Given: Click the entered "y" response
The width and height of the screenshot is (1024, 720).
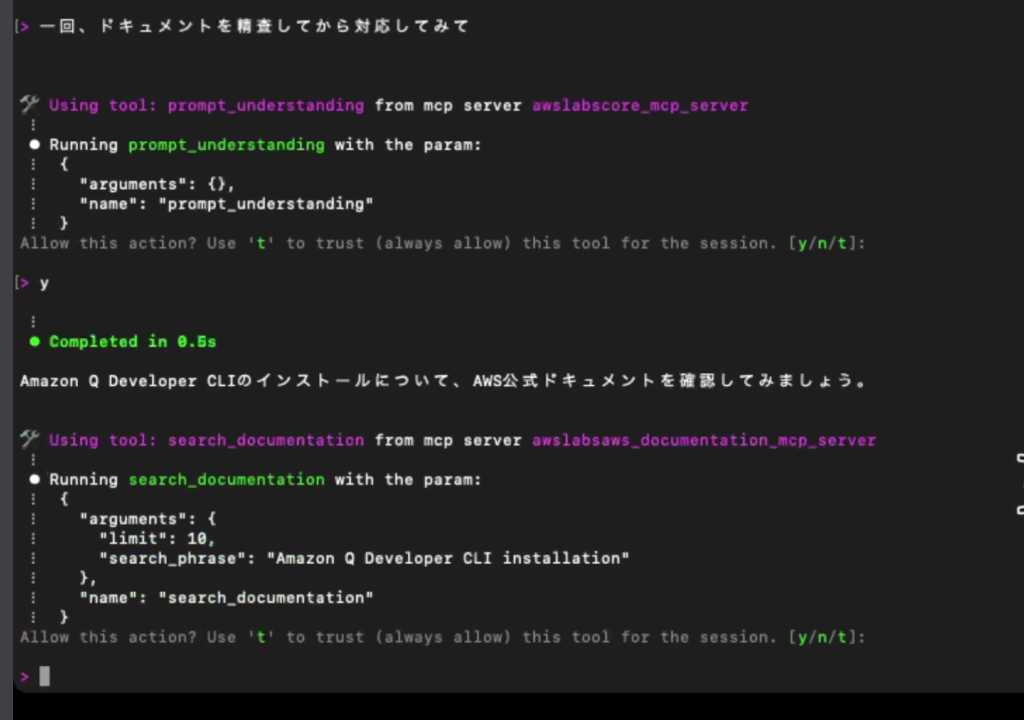Looking at the screenshot, I should point(44,284).
